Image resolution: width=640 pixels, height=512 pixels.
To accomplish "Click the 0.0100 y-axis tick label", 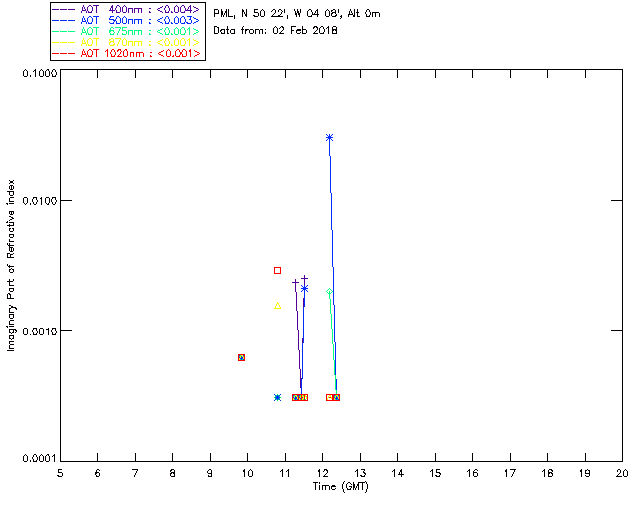I will [39, 200].
